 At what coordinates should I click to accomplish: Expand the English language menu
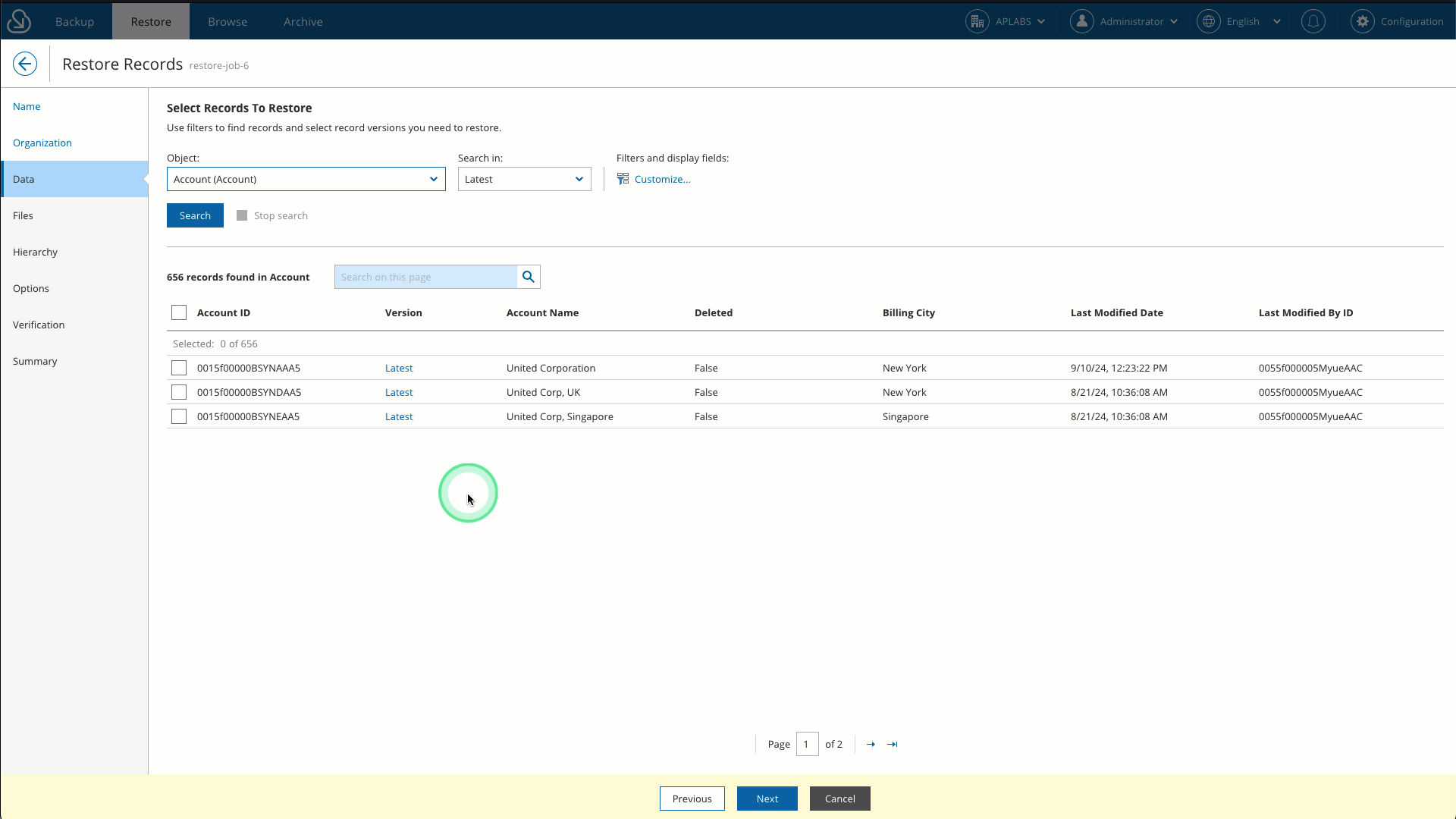point(1277,21)
